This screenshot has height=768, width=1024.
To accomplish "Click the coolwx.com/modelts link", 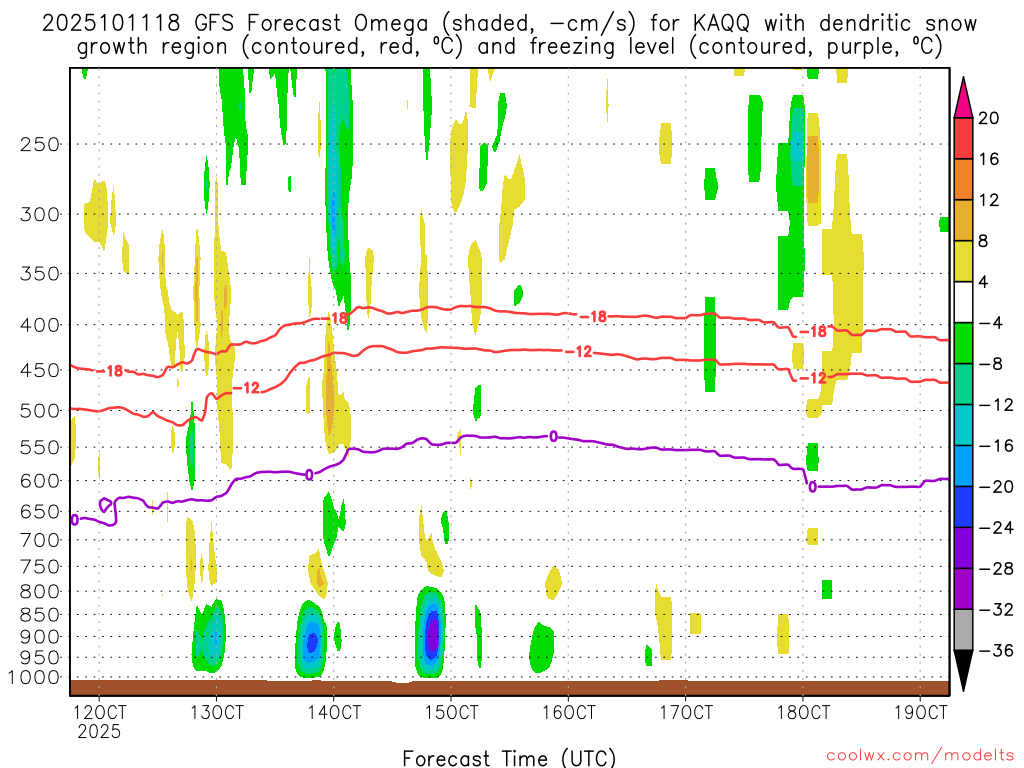I will click(920, 756).
